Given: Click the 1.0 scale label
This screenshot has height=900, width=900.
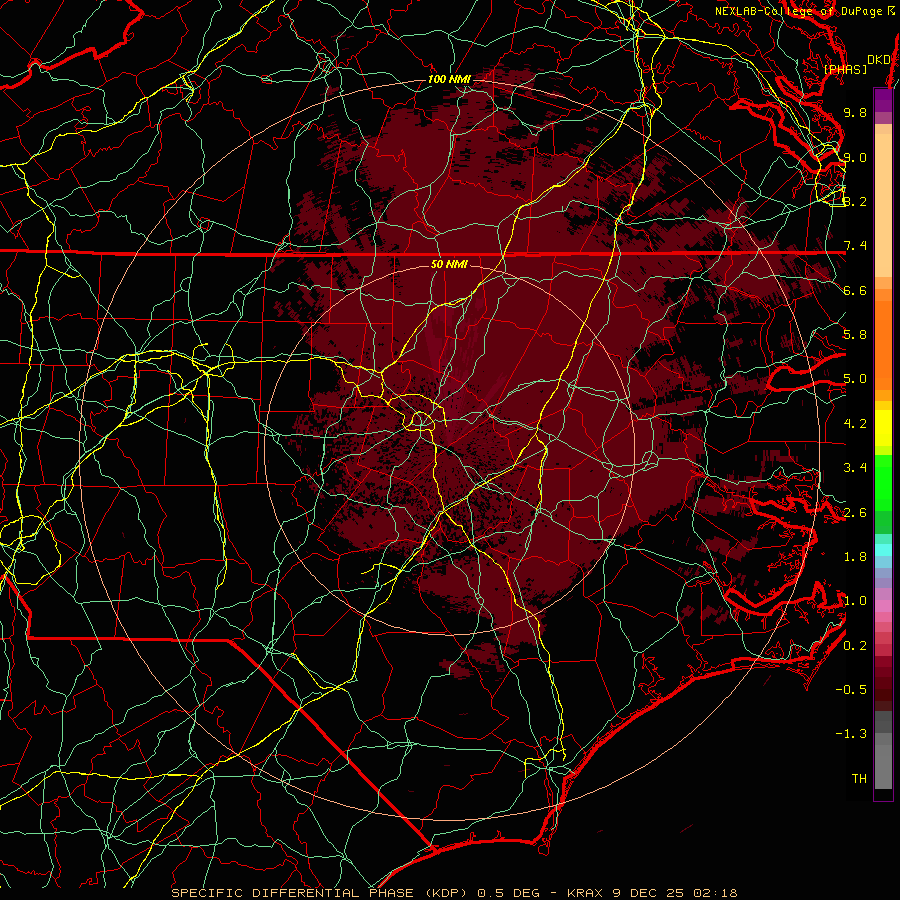Looking at the screenshot, I should (855, 601).
